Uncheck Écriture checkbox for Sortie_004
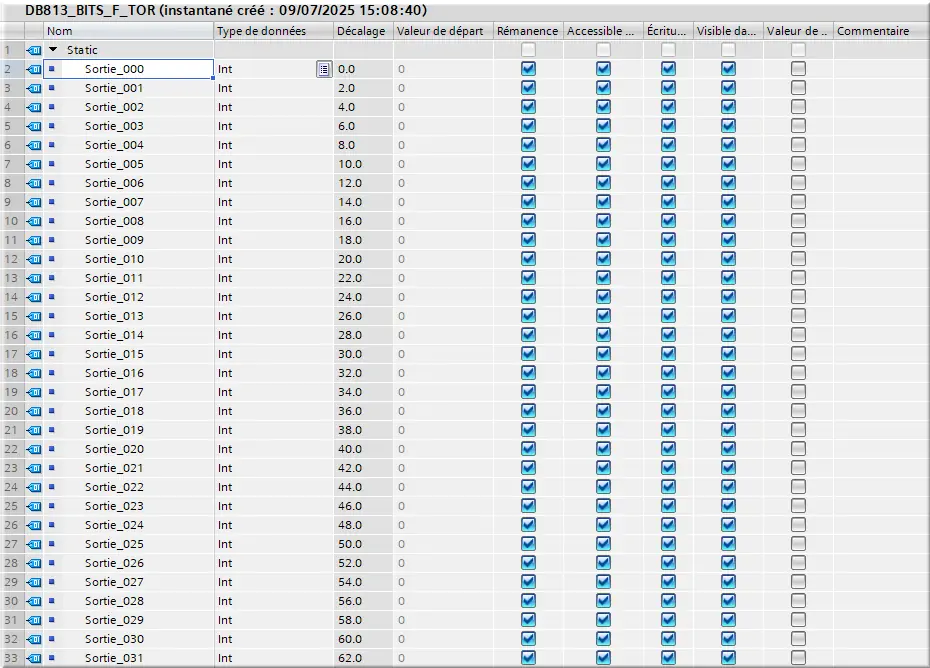 (x=668, y=145)
